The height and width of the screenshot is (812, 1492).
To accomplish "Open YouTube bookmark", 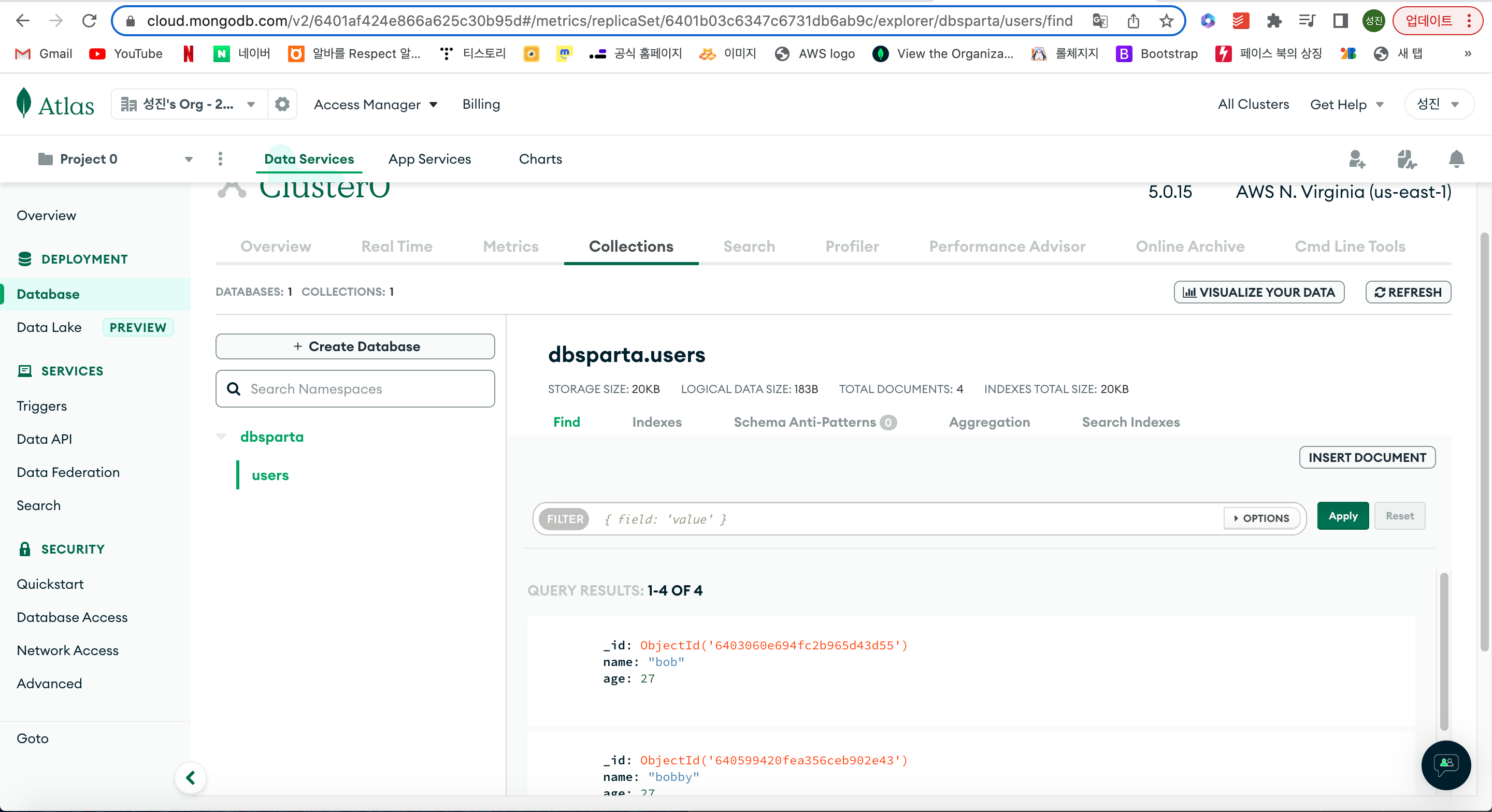I will click(126, 53).
